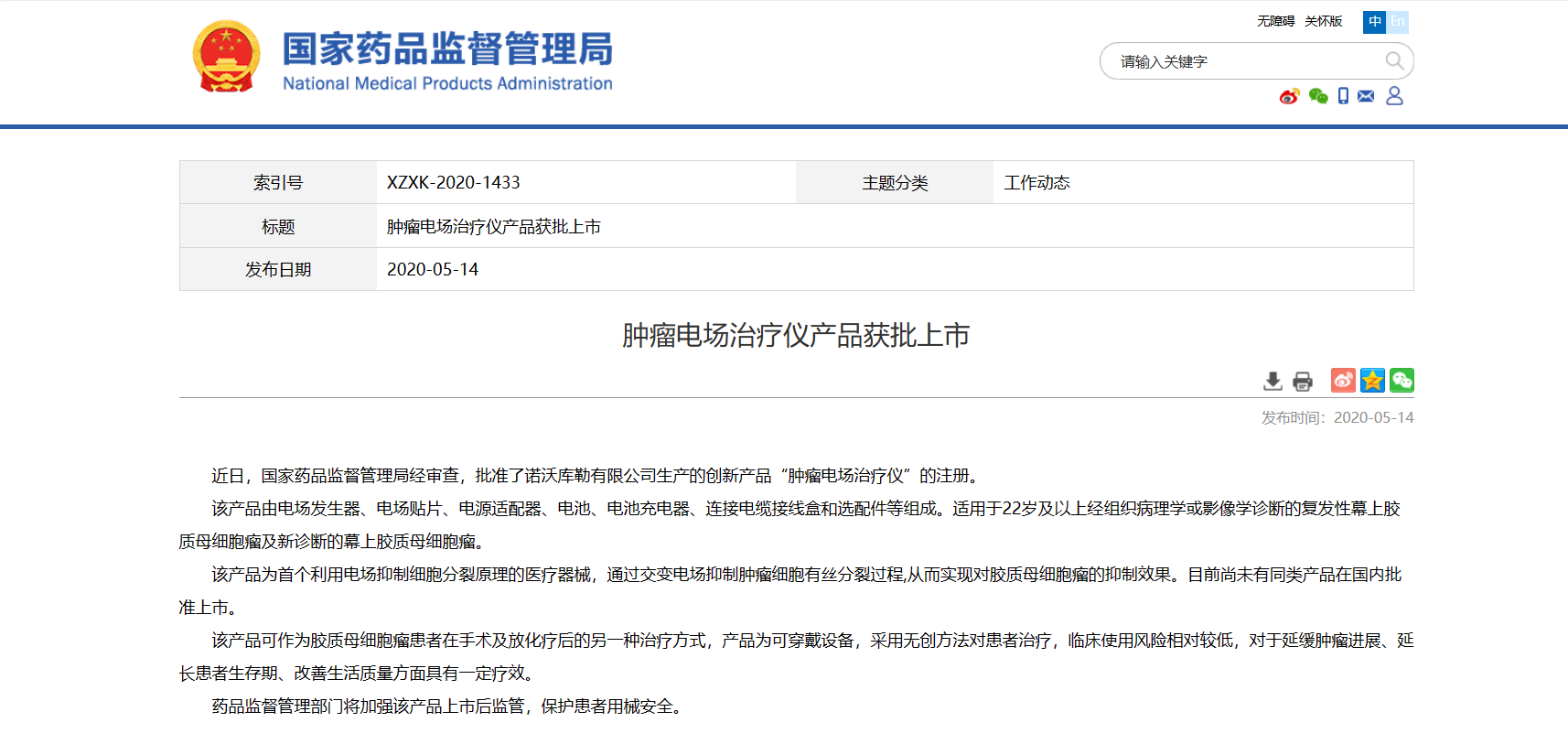Screen dimensions: 1568x744
Task: Open the header Weibo icon
Action: coord(1289,96)
